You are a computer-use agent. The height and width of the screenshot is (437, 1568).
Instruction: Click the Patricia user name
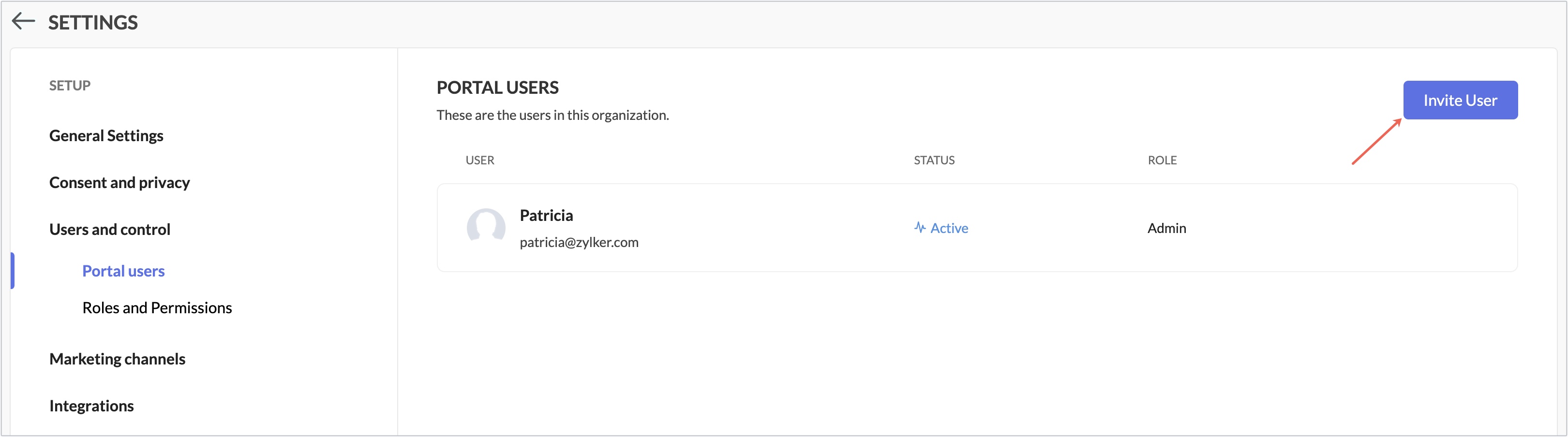tap(546, 215)
